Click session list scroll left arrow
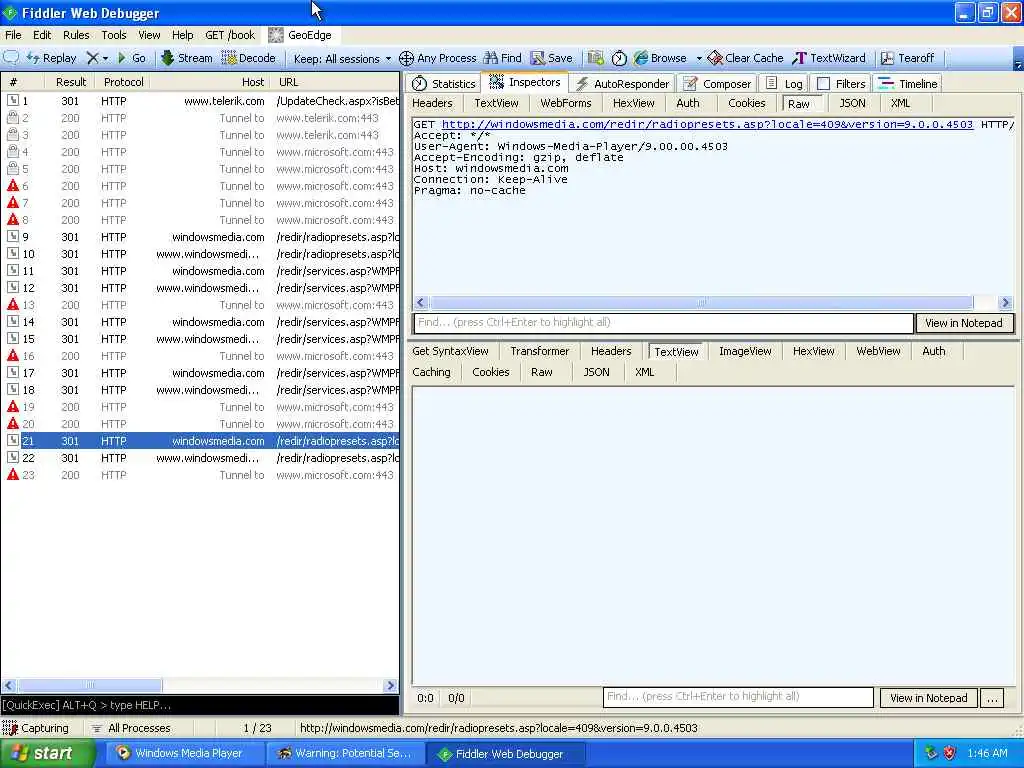Viewport: 1024px width, 768px height. click(x=8, y=686)
